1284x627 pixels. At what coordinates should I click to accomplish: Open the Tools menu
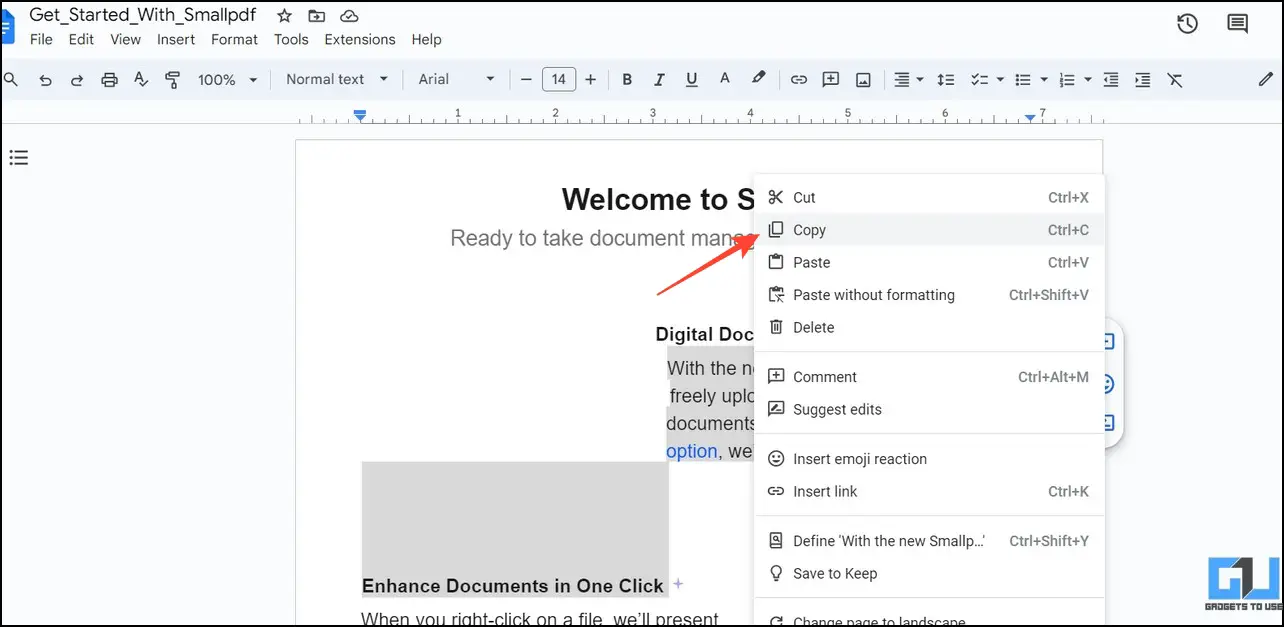pos(291,40)
